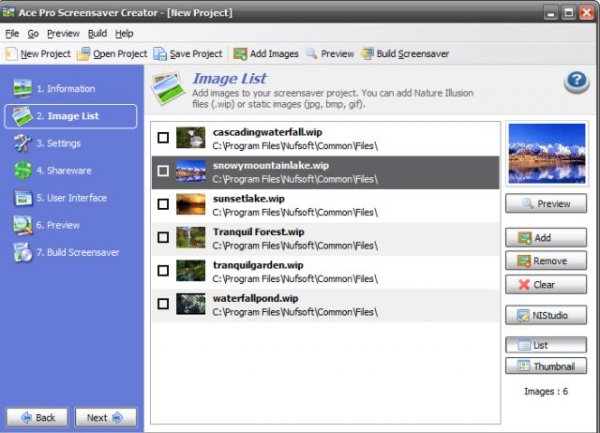This screenshot has height=433, width=600.
Task: Click the Build Screensaver toolbar label
Action: point(412,54)
